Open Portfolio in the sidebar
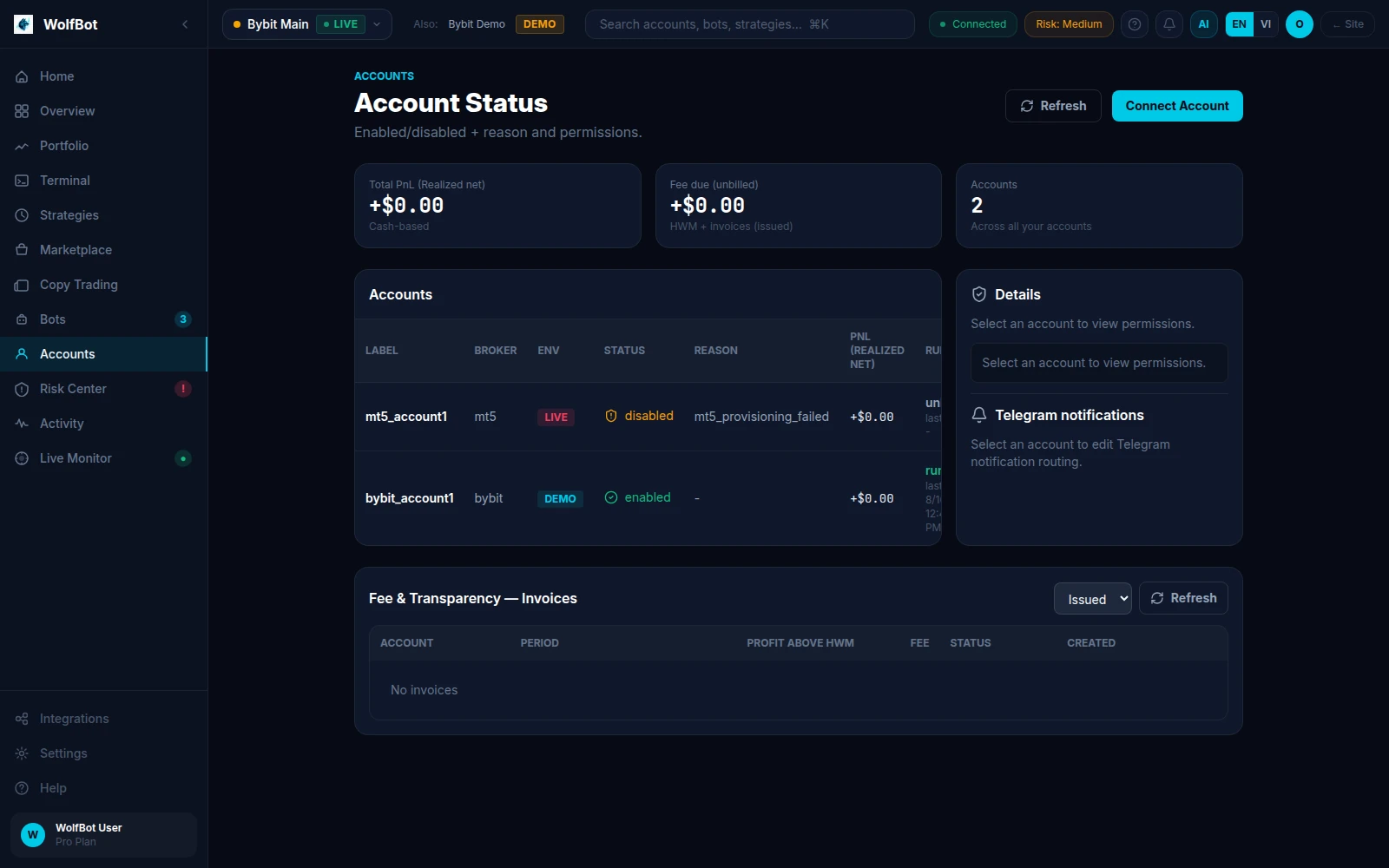This screenshot has height=868, width=1389. tap(103, 146)
